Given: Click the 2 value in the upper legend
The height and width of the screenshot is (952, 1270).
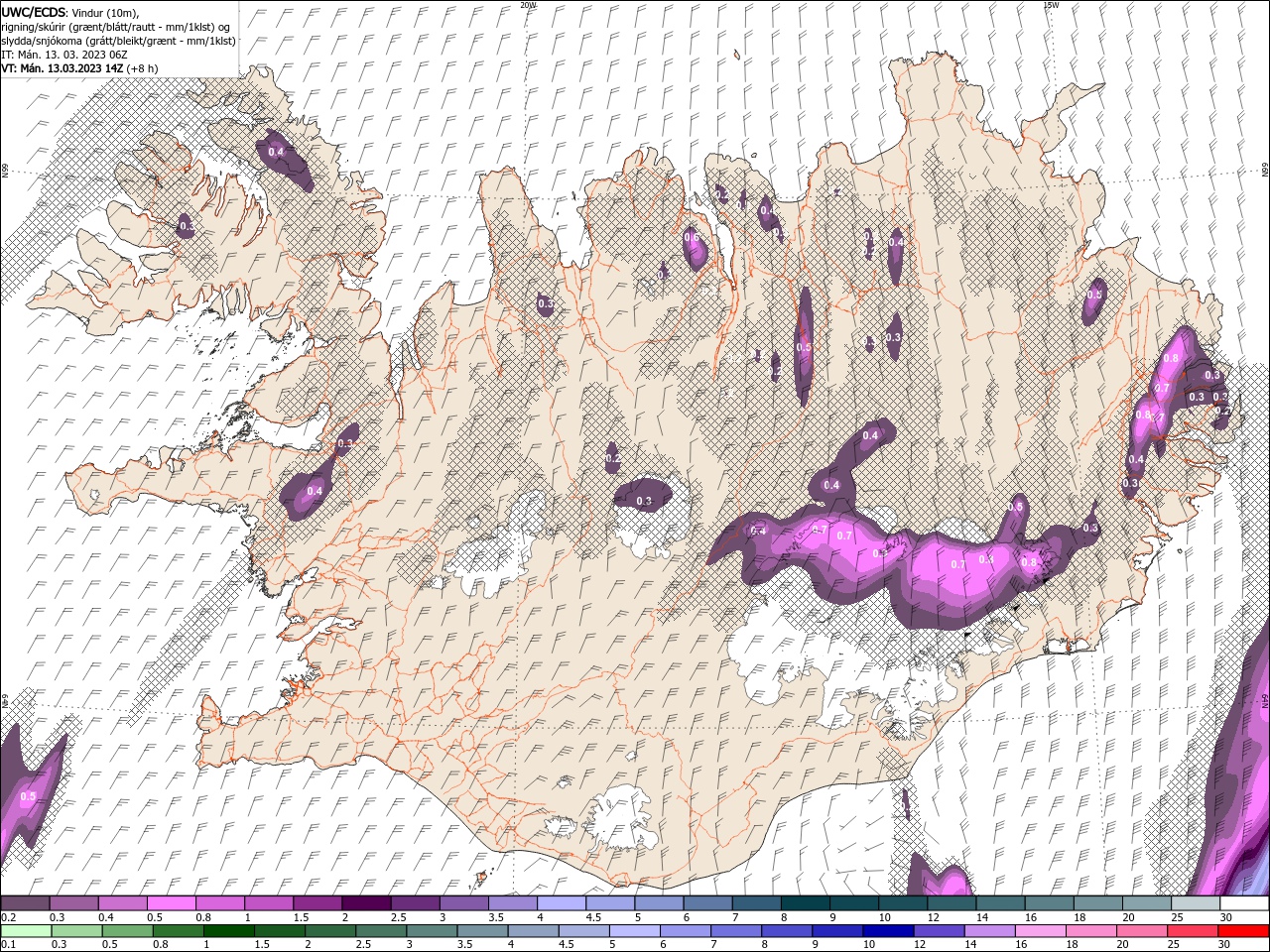Looking at the screenshot, I should 344,917.
